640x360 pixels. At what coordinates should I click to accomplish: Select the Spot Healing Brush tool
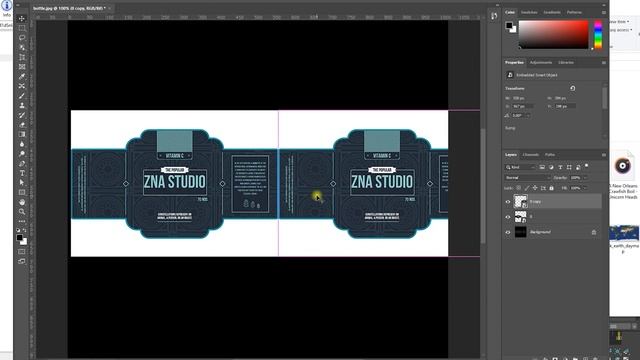tap(22, 86)
